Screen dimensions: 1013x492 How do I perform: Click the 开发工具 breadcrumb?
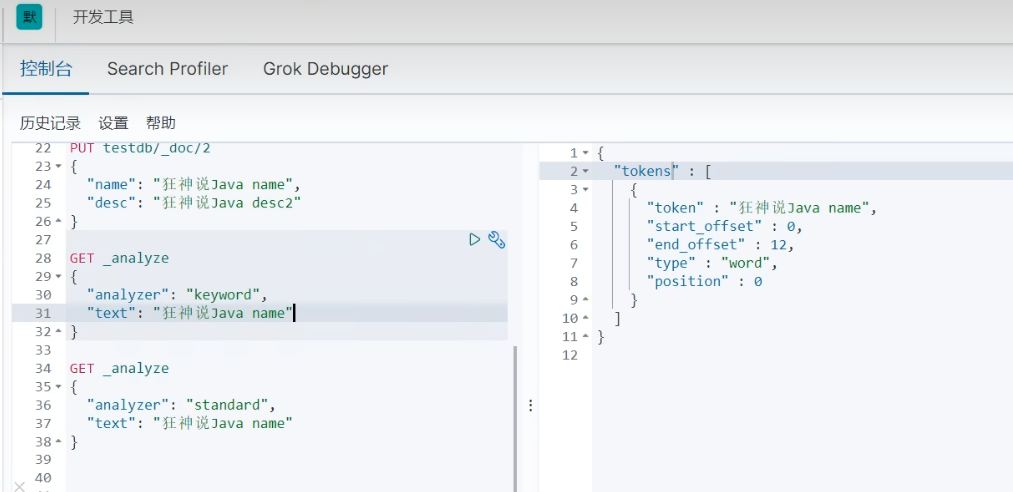click(103, 17)
